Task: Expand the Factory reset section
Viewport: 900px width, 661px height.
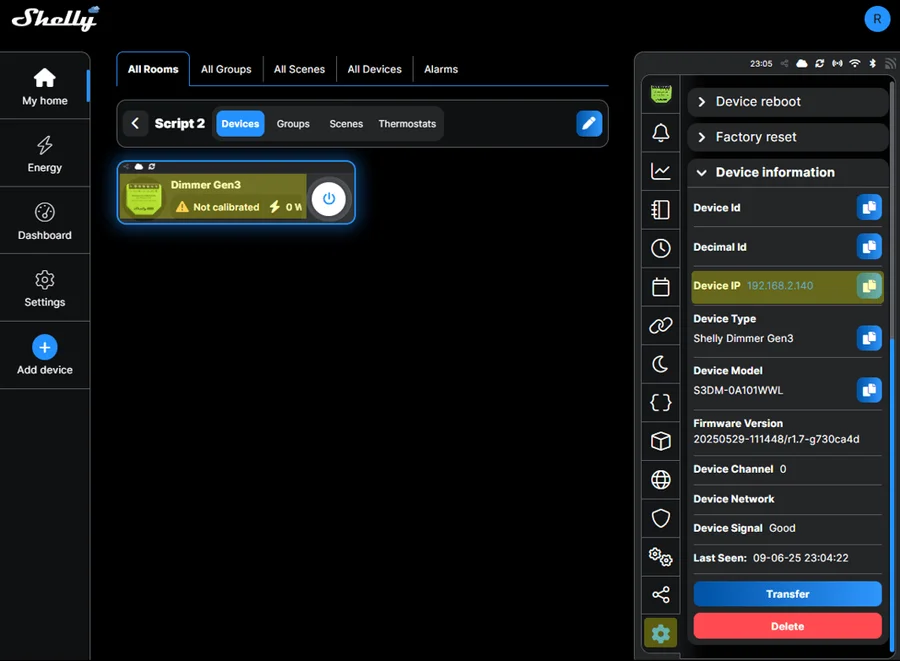Action: 787,137
